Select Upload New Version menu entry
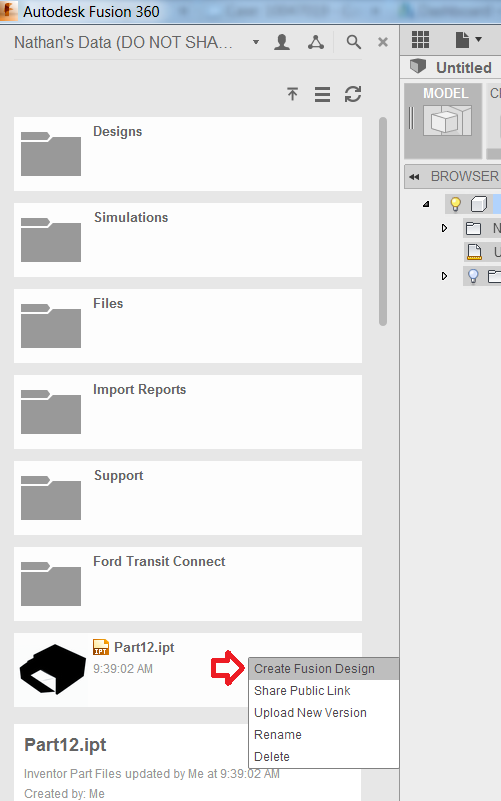This screenshot has height=801, width=501. (323, 713)
